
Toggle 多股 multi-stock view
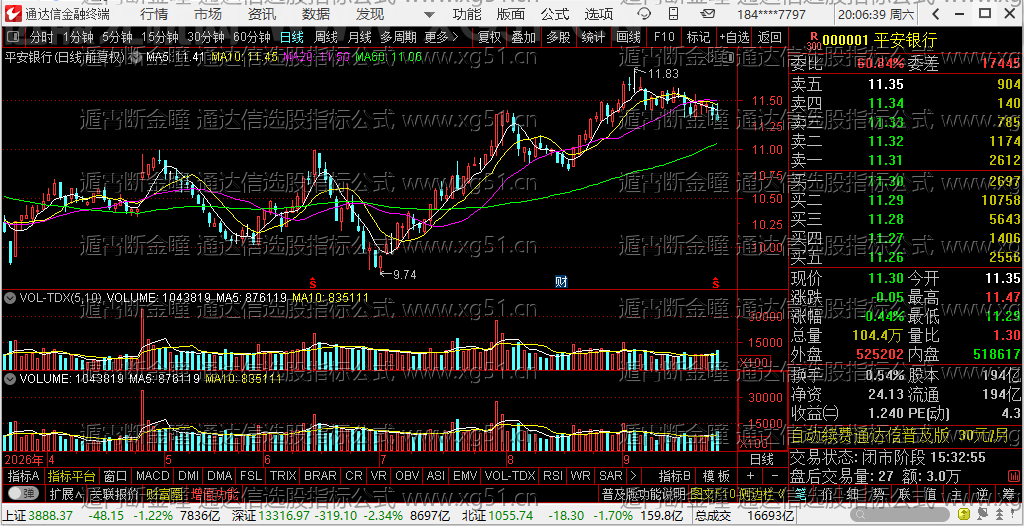tap(558, 37)
